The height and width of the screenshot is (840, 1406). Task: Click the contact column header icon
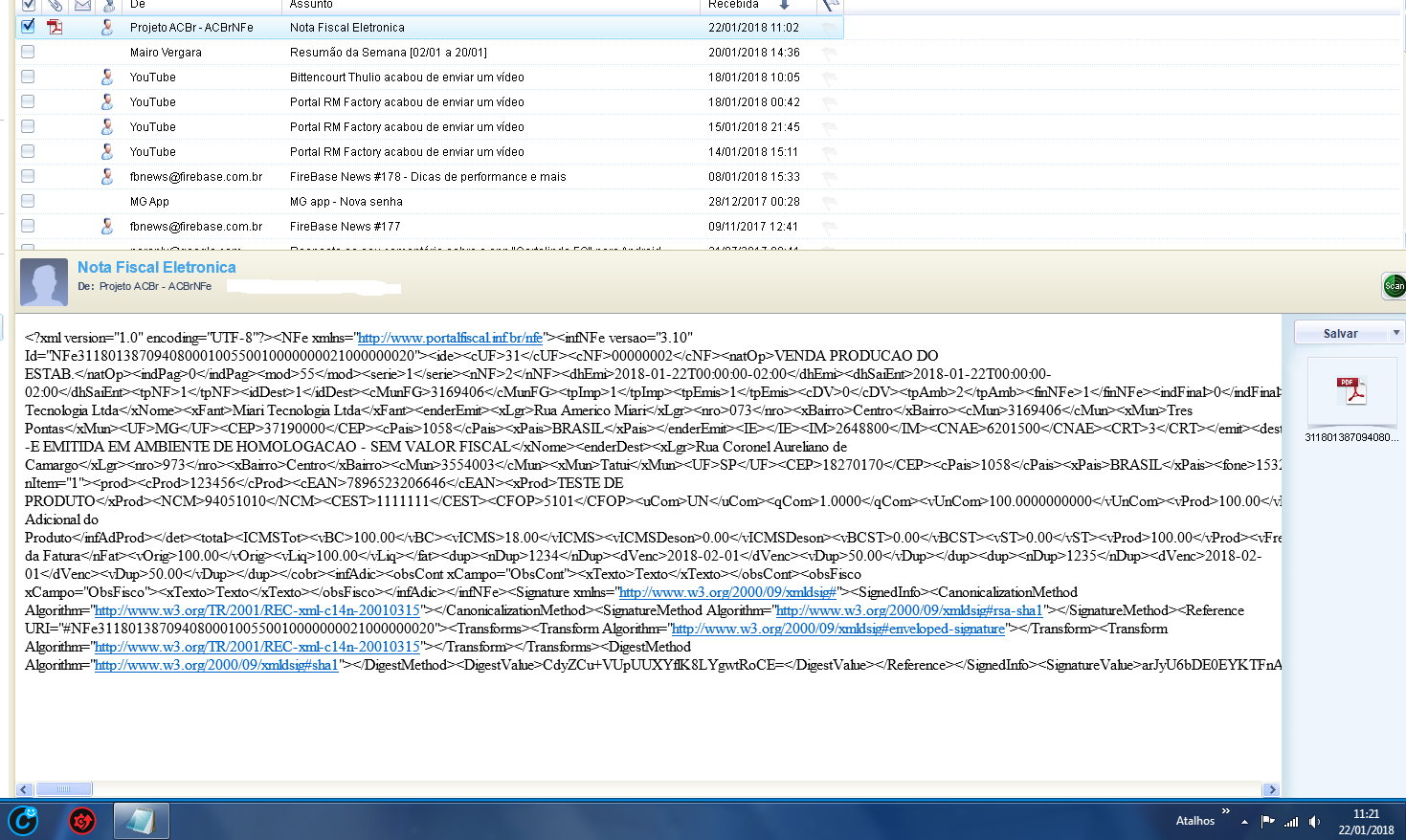point(108,5)
